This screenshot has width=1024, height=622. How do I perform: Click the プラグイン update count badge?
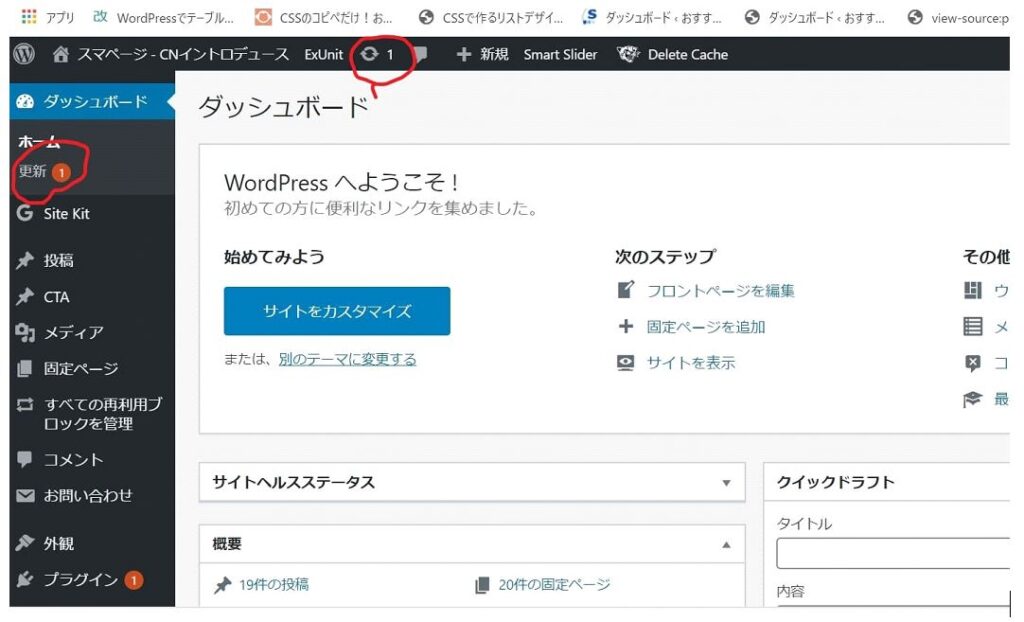[134, 580]
